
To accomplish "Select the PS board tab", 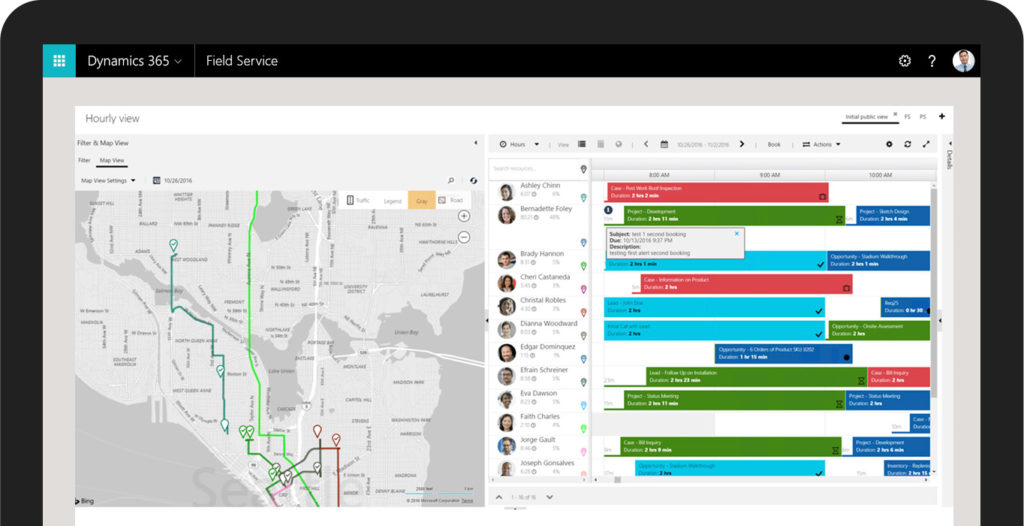I will 923,116.
